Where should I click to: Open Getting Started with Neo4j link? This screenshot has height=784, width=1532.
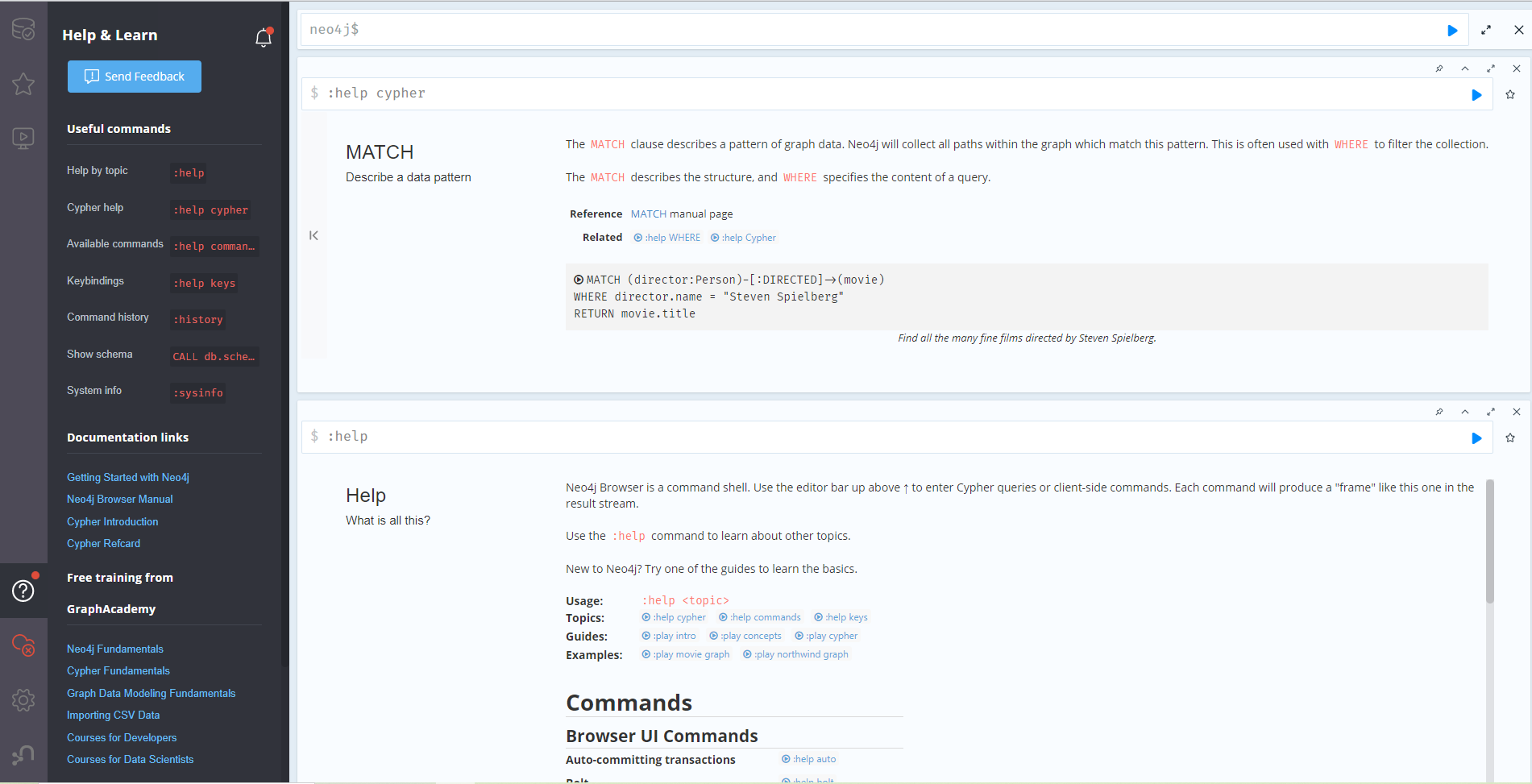(128, 477)
